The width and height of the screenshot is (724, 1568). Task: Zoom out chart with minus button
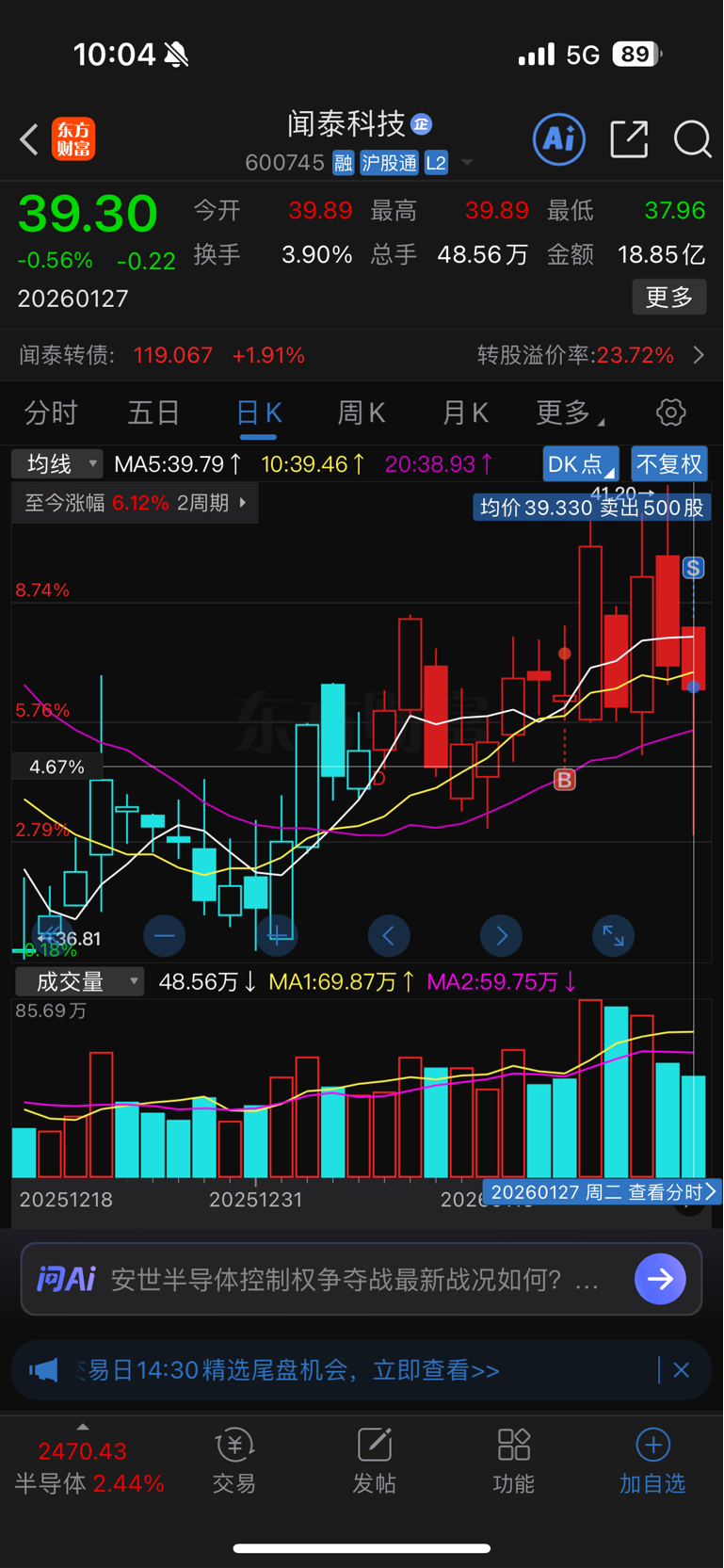pos(164,935)
